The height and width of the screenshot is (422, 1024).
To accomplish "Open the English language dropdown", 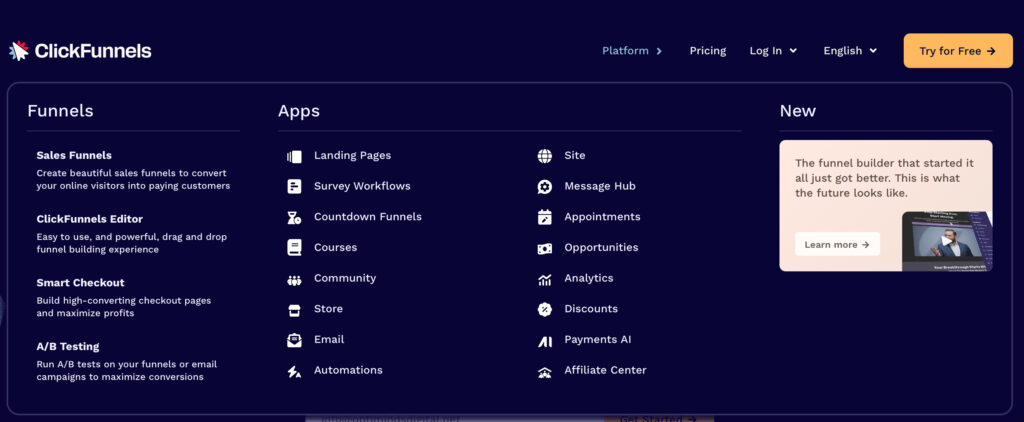I will (850, 50).
